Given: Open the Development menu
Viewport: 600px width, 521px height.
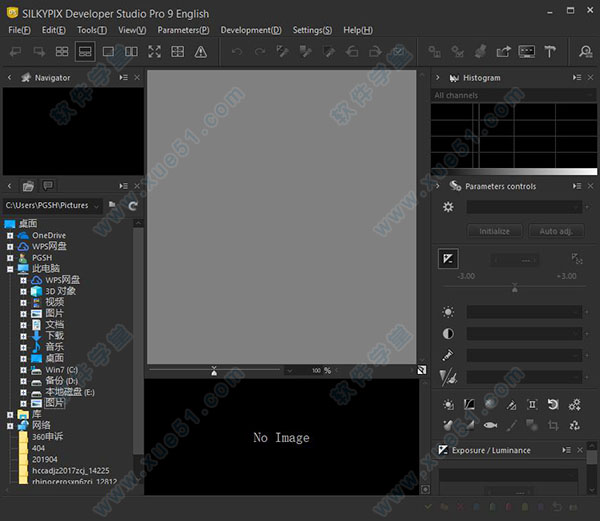Looking at the screenshot, I should 251,30.
